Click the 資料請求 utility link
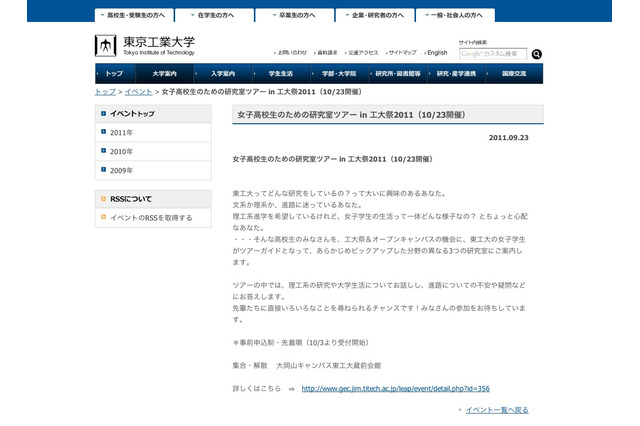This screenshot has width=640, height=426. [x=327, y=53]
